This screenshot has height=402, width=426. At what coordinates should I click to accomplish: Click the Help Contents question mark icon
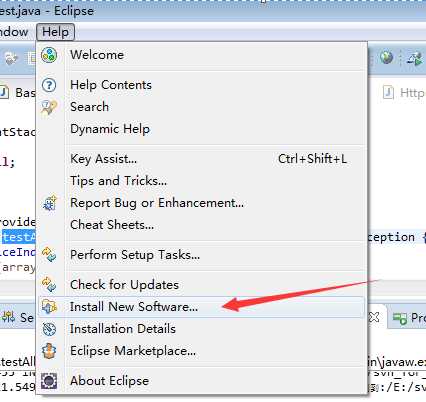tap(49, 85)
